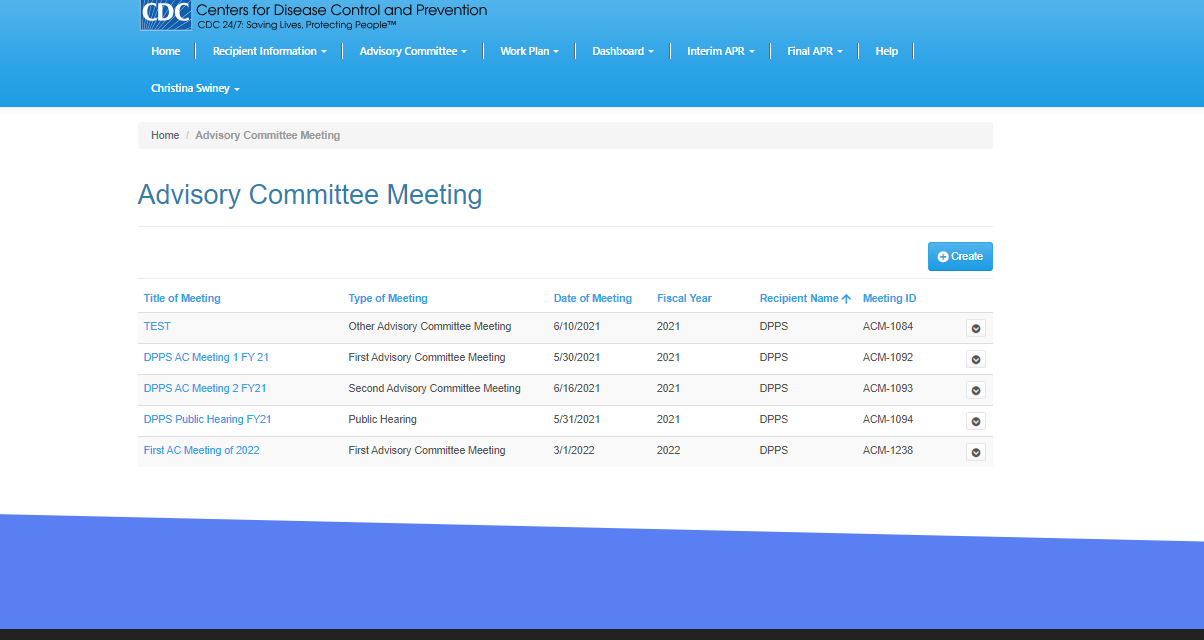Go to Help in navigation bar

886,51
